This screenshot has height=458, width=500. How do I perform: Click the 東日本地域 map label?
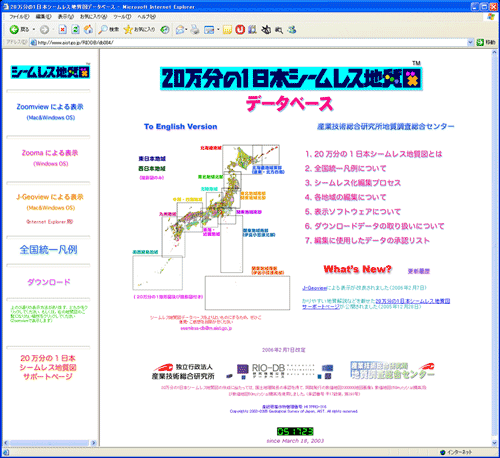tap(152, 159)
